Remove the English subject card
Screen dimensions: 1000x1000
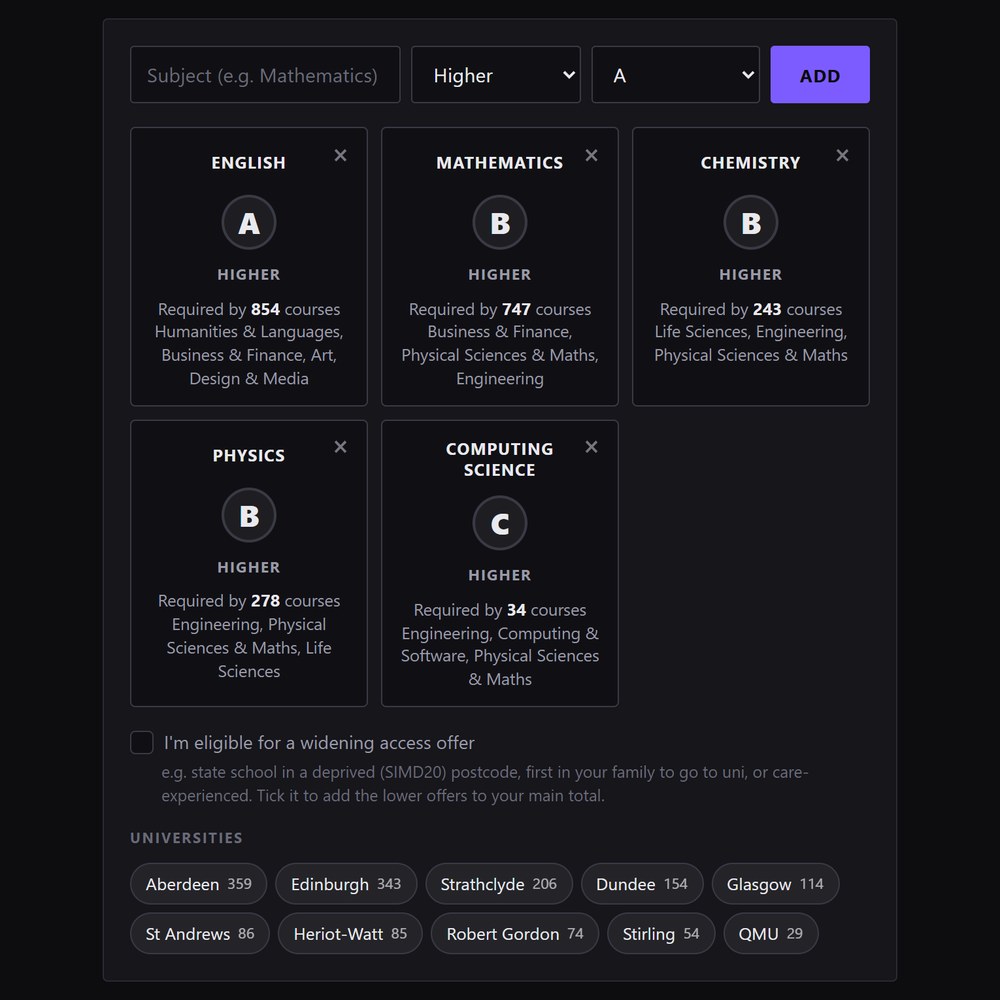(x=341, y=156)
